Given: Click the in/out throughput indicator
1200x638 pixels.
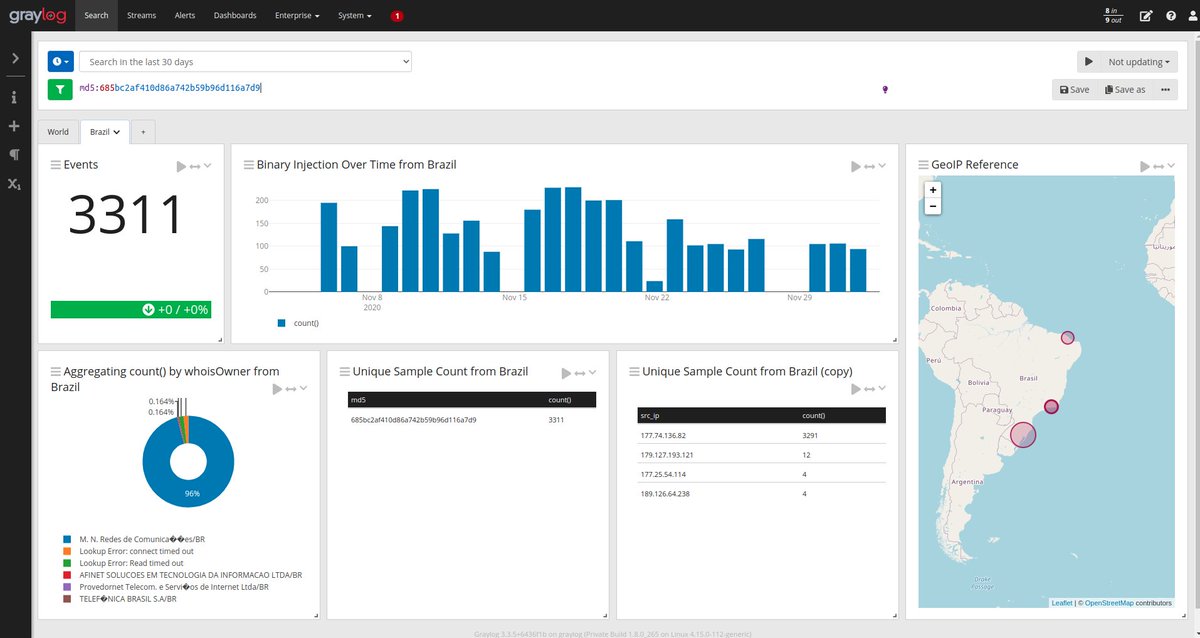Looking at the screenshot, I should (x=1113, y=16).
